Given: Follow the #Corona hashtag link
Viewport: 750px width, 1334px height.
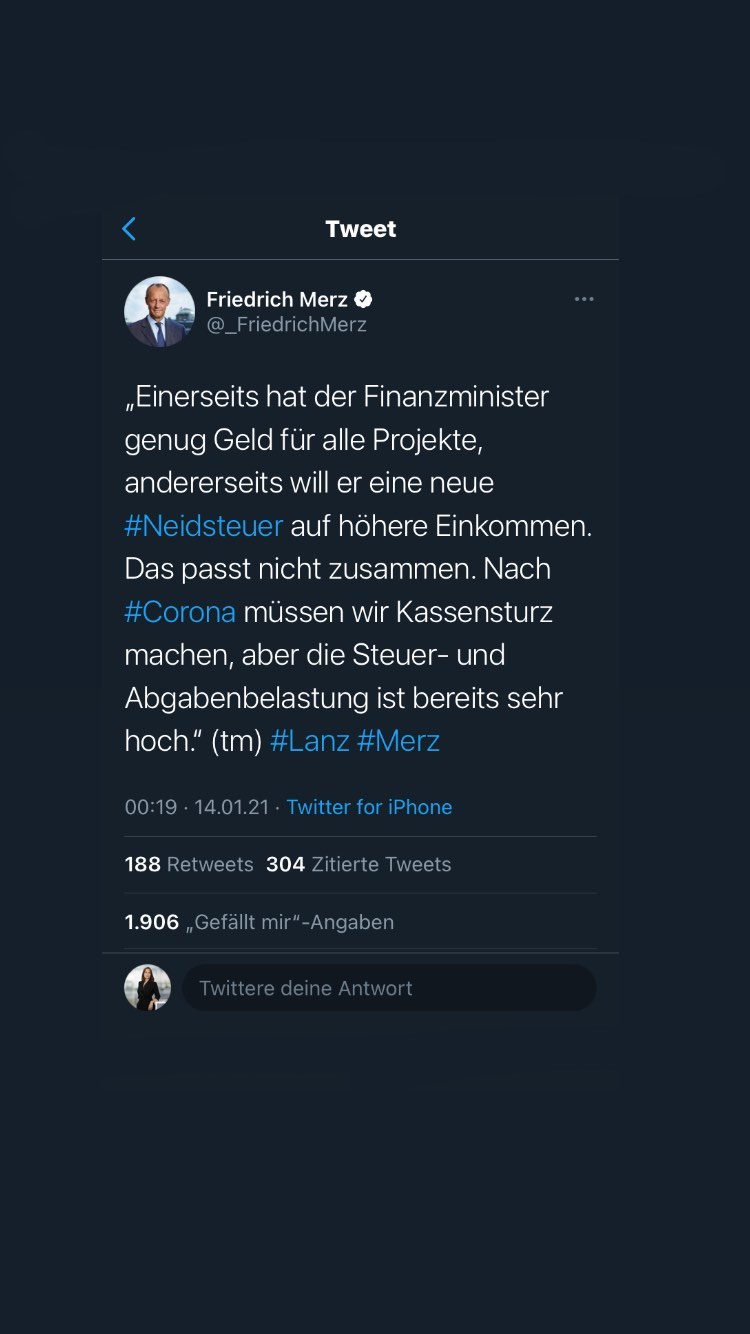Looking at the screenshot, I should (x=180, y=612).
